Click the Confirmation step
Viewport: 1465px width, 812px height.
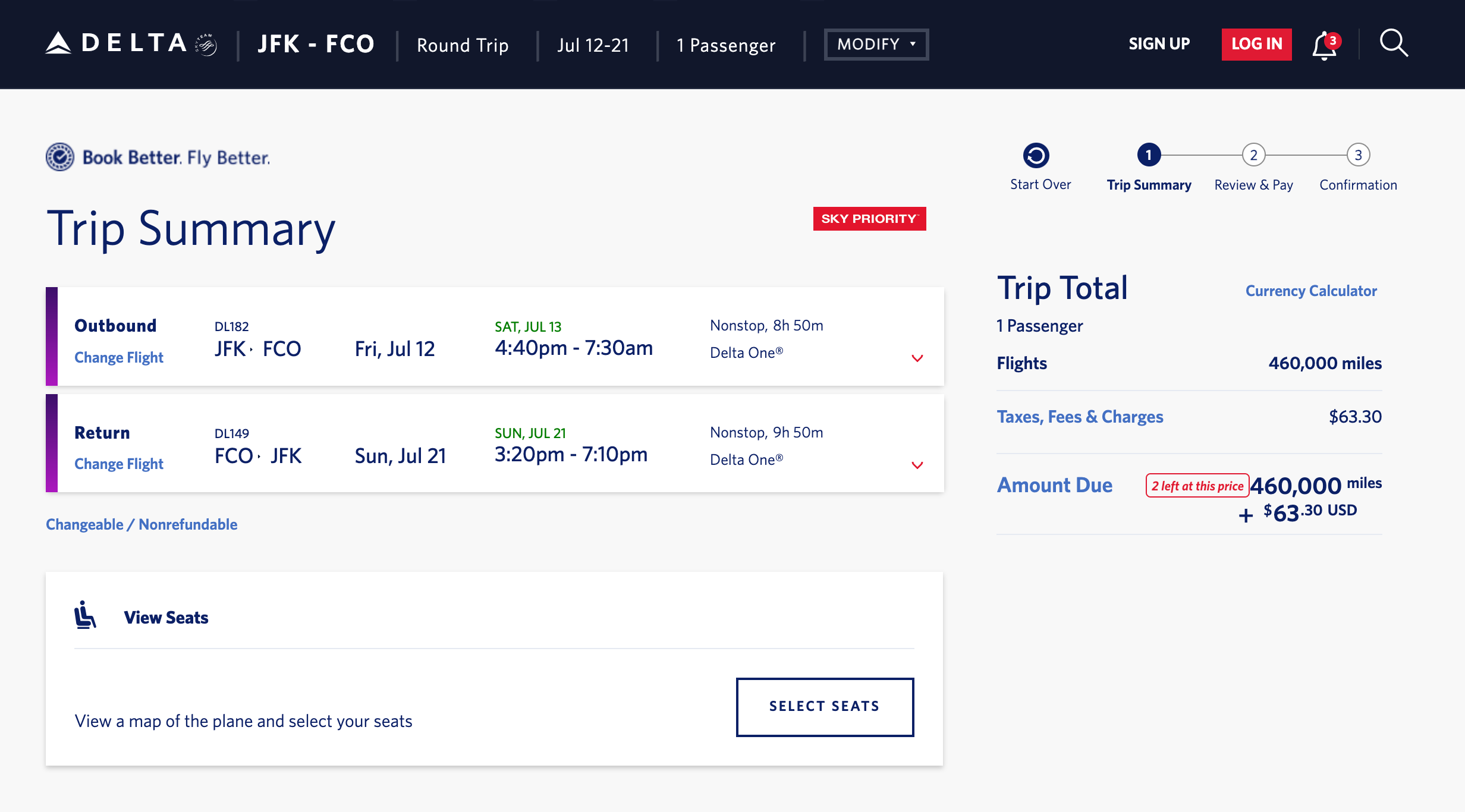pos(1357,155)
